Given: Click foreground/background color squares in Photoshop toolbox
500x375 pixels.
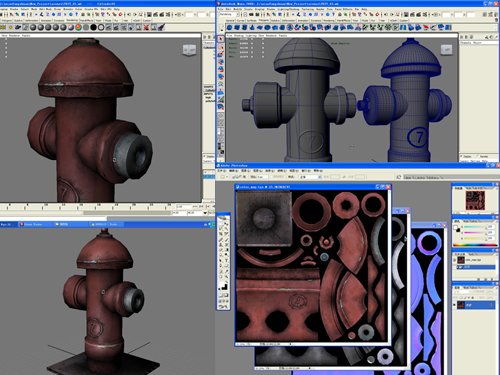Looking at the screenshot, I should click(223, 287).
